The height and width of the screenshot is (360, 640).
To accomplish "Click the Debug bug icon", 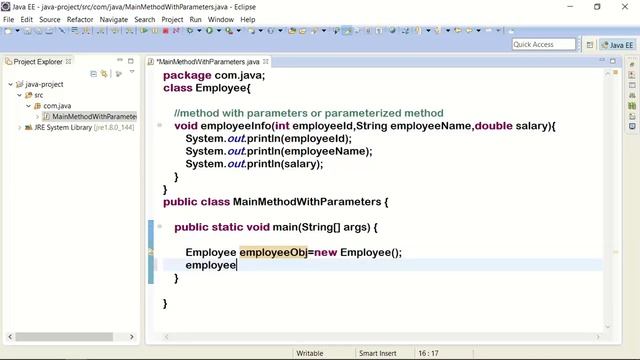I will [190, 31].
